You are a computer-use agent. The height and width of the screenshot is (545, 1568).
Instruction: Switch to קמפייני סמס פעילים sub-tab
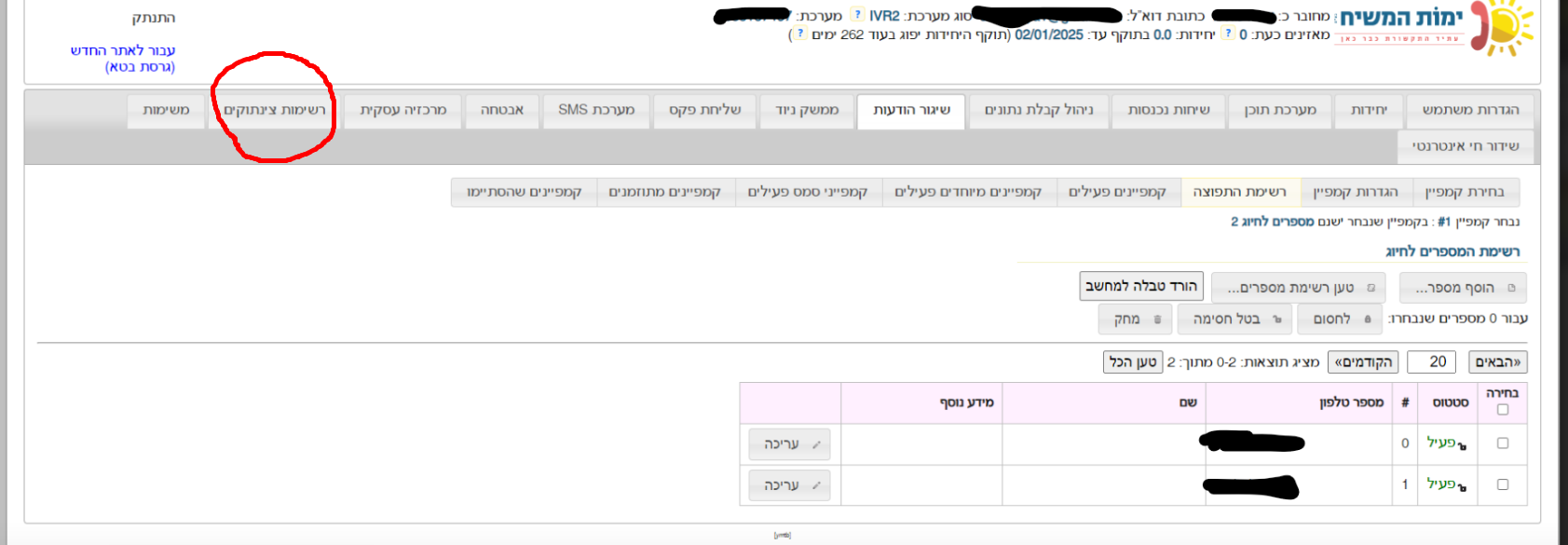pyautogui.click(x=808, y=192)
